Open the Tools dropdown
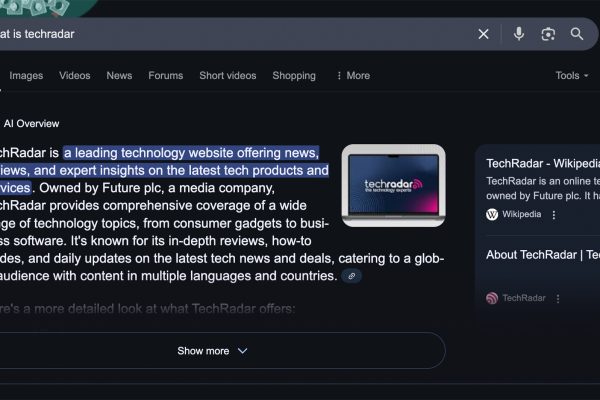Image resolution: width=600 pixels, height=400 pixels. [572, 76]
